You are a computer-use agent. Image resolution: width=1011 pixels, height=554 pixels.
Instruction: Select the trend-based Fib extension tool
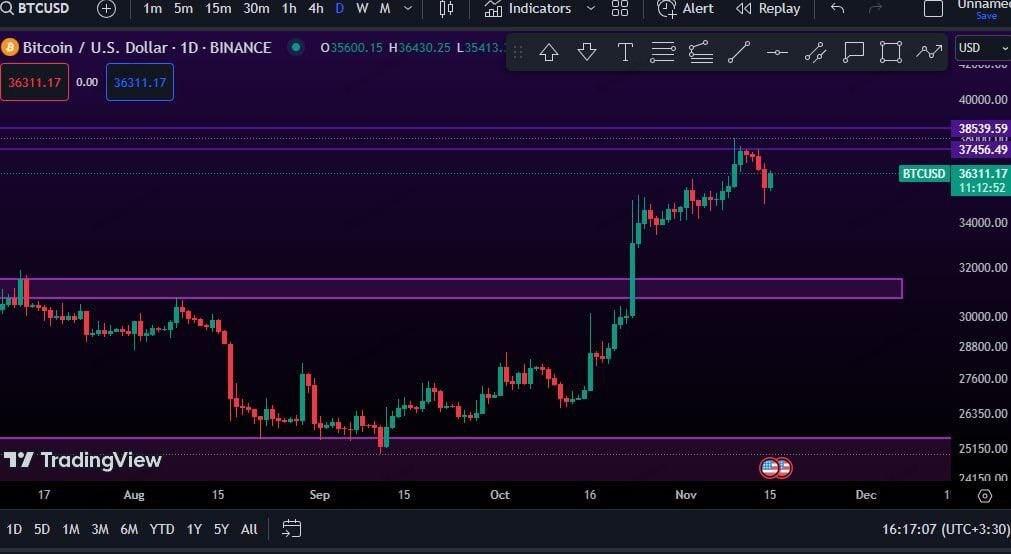coord(701,52)
